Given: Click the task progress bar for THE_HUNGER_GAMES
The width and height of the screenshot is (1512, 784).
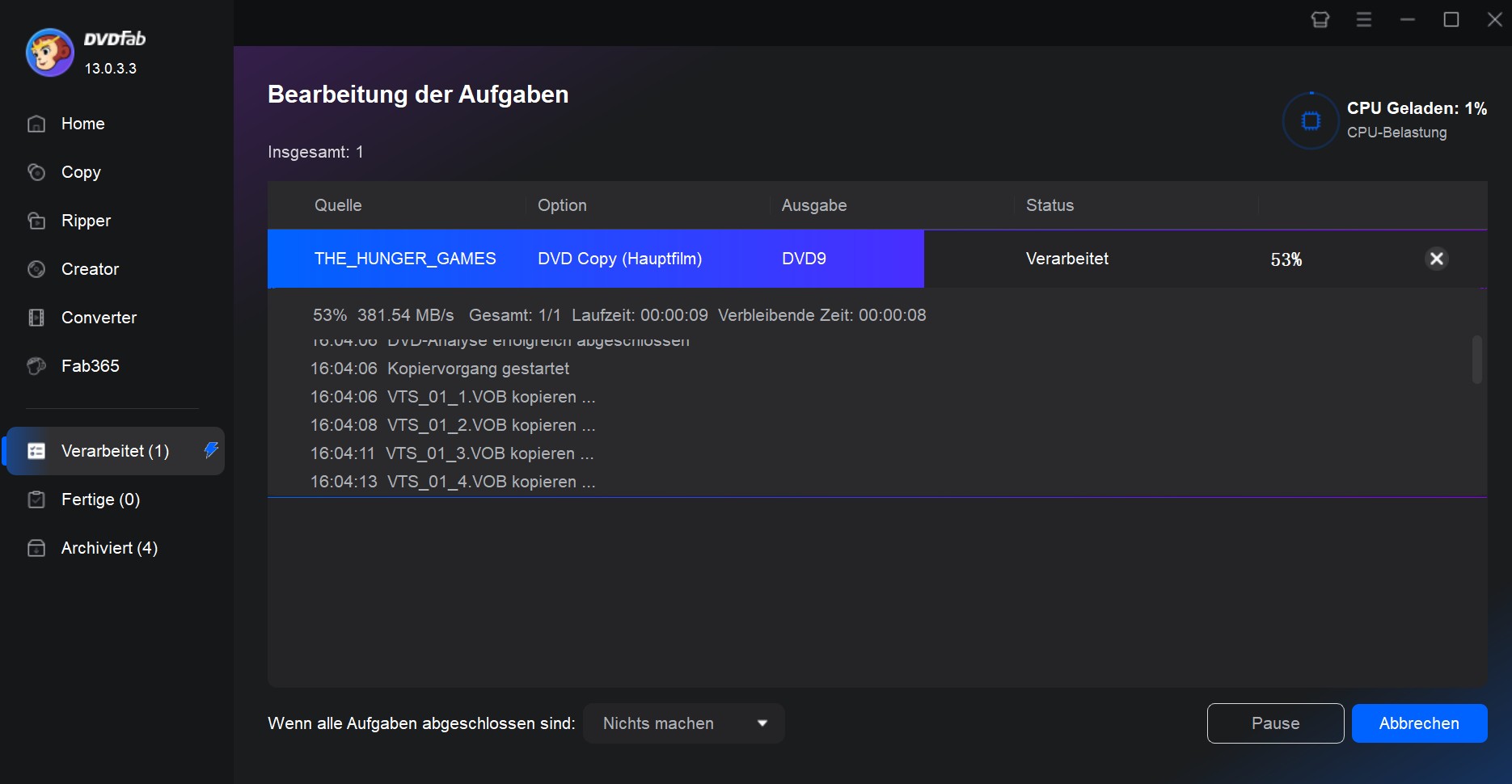Looking at the screenshot, I should click(596, 259).
